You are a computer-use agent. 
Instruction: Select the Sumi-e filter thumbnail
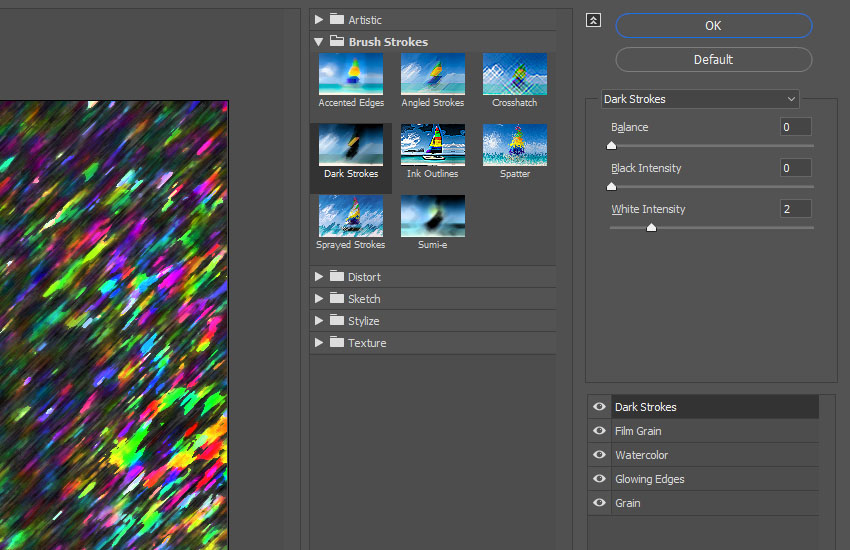[x=432, y=216]
